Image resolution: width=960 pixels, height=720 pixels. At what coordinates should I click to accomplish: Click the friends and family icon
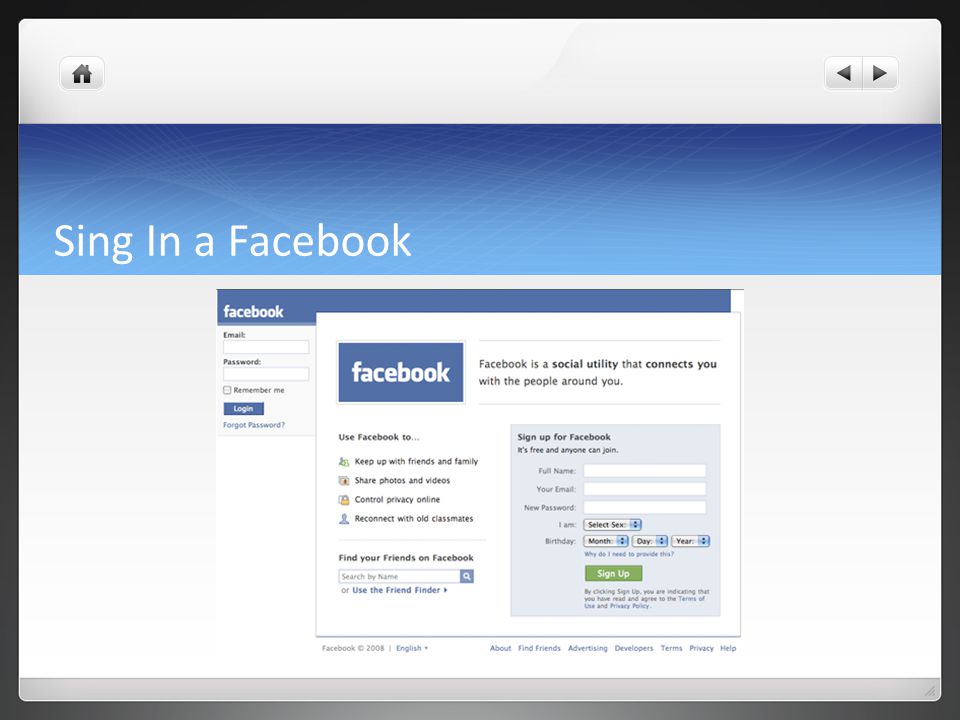click(344, 462)
